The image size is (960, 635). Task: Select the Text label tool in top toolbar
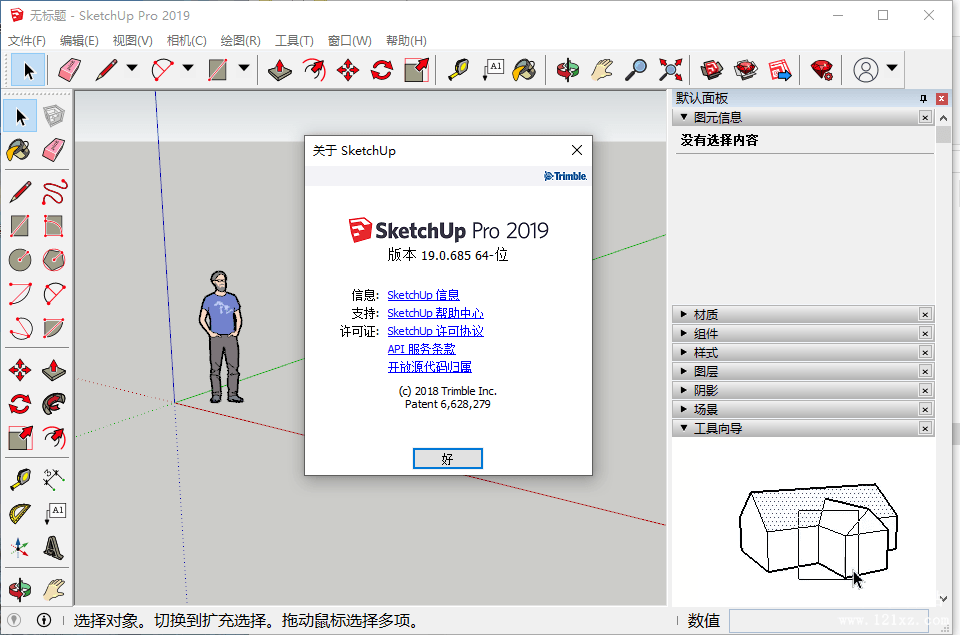coord(493,70)
